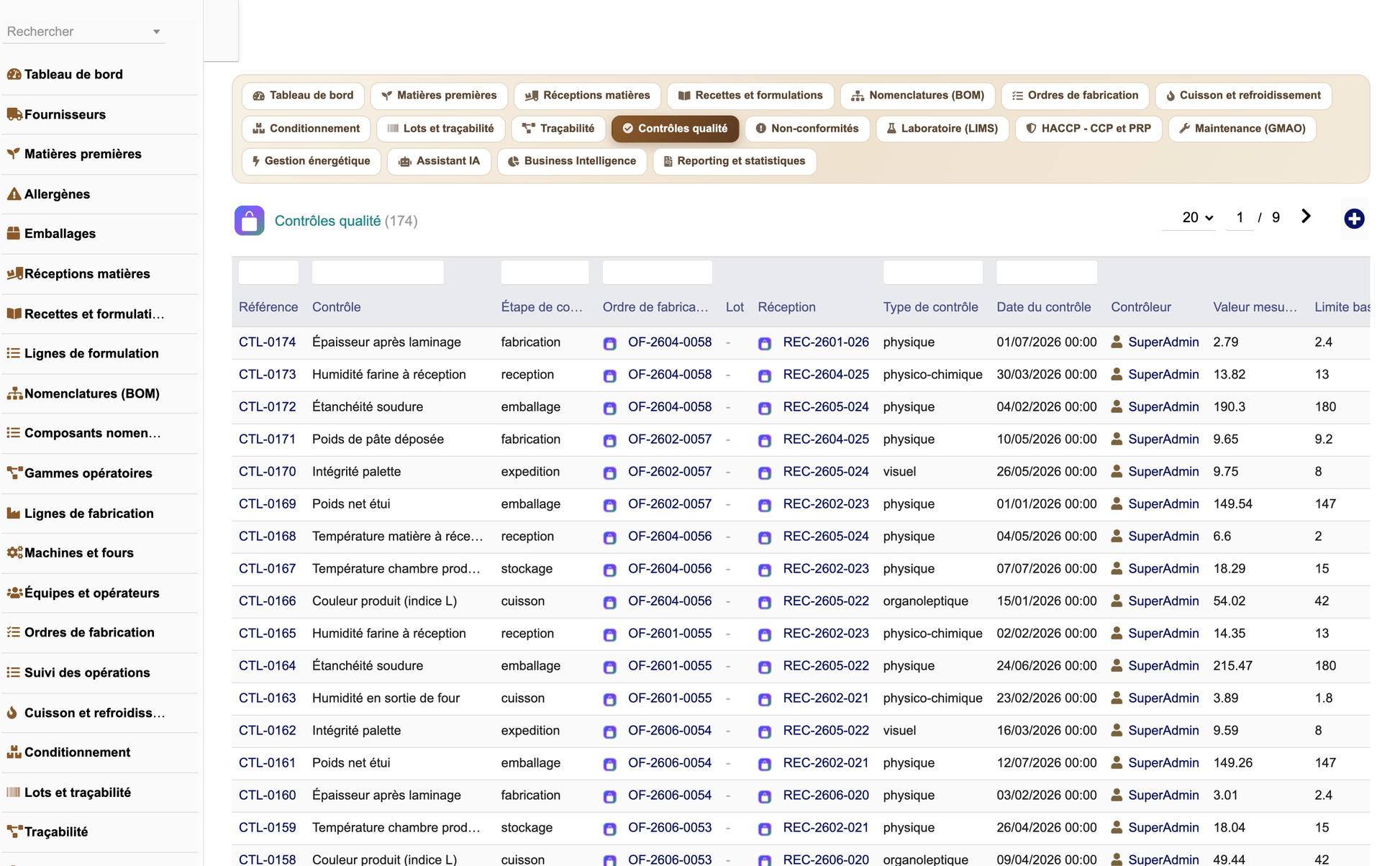Open the Traçabilité top tab
Screen dimensions: 1400x866
coord(558,128)
